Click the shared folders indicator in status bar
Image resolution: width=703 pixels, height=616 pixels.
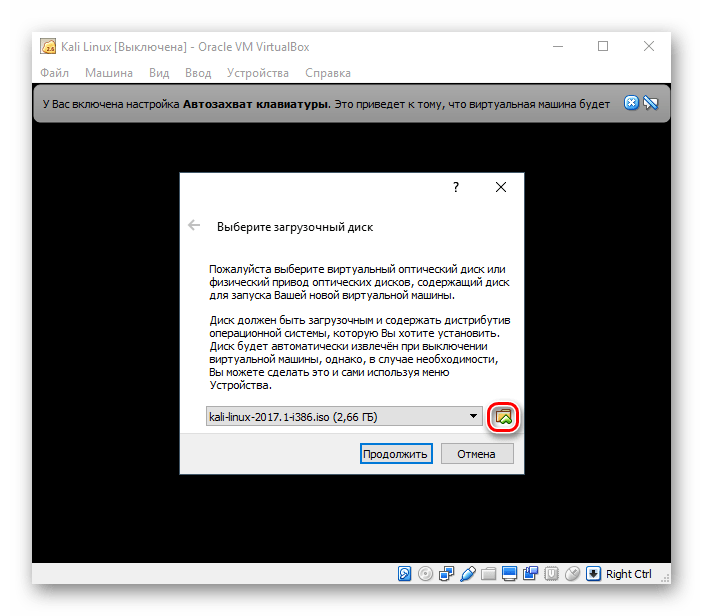pyautogui.click(x=489, y=574)
